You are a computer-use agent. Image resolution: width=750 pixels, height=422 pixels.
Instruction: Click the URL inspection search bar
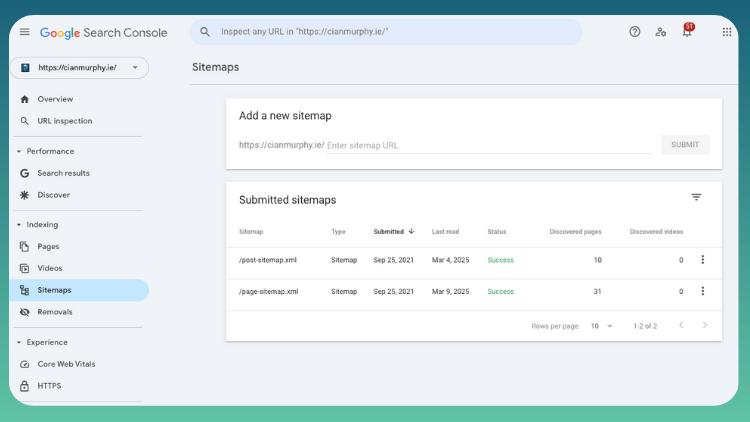[x=386, y=32]
